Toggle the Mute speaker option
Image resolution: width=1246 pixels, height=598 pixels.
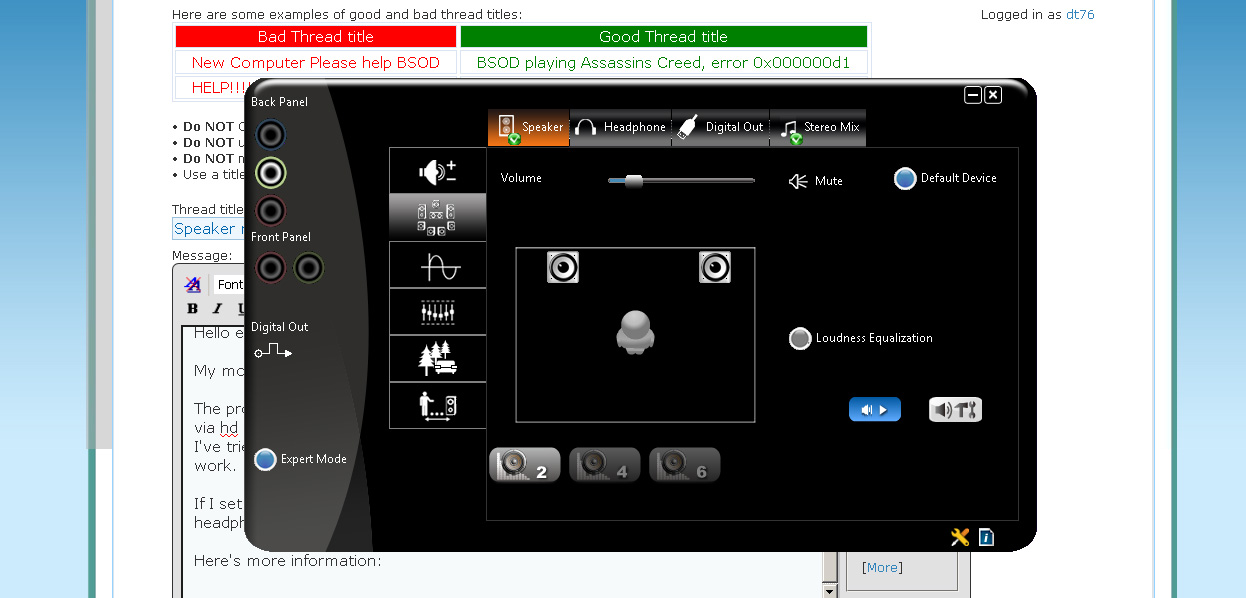pos(815,181)
